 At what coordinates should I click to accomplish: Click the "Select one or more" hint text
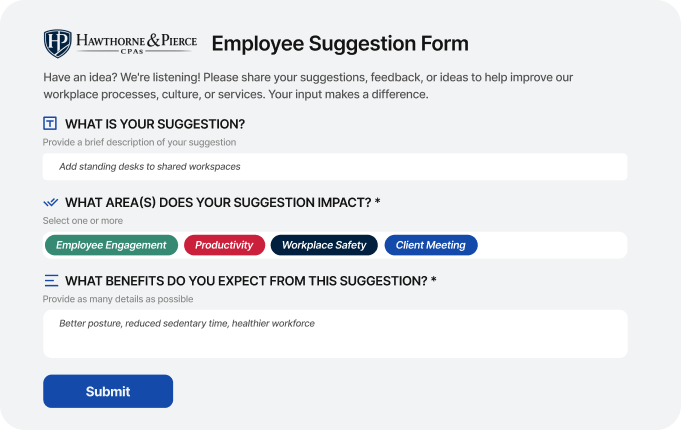[83, 221]
